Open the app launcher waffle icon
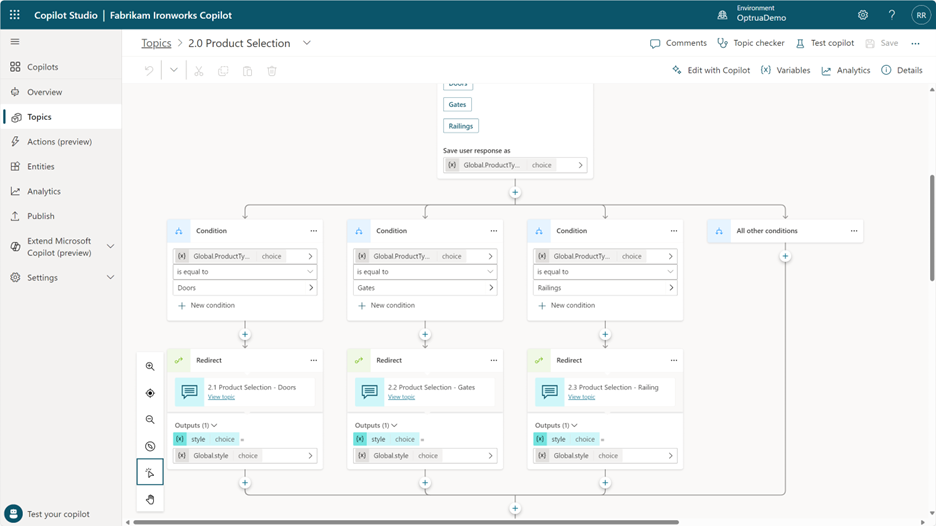936x526 pixels. pyautogui.click(x=14, y=15)
